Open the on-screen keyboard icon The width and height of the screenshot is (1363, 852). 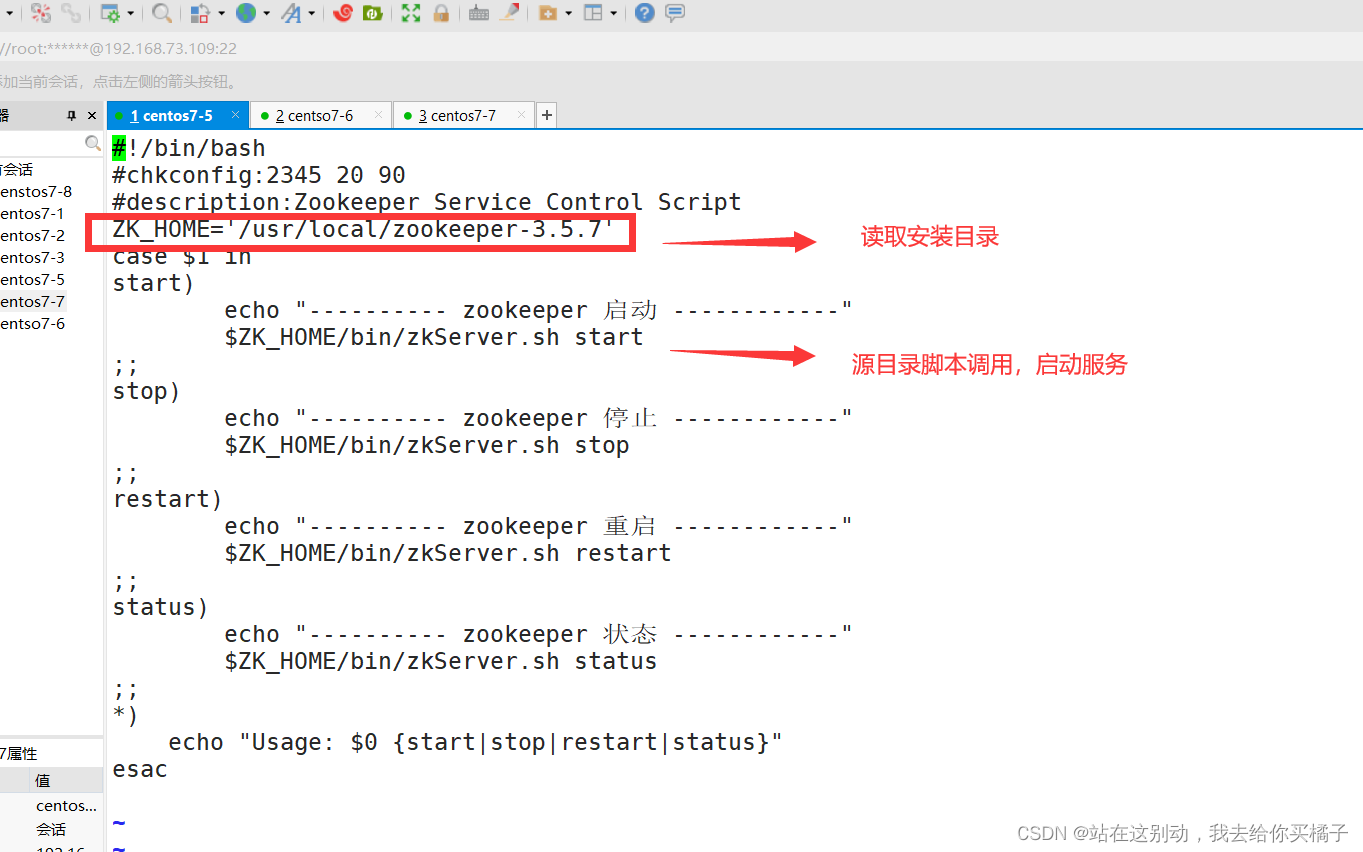478,13
